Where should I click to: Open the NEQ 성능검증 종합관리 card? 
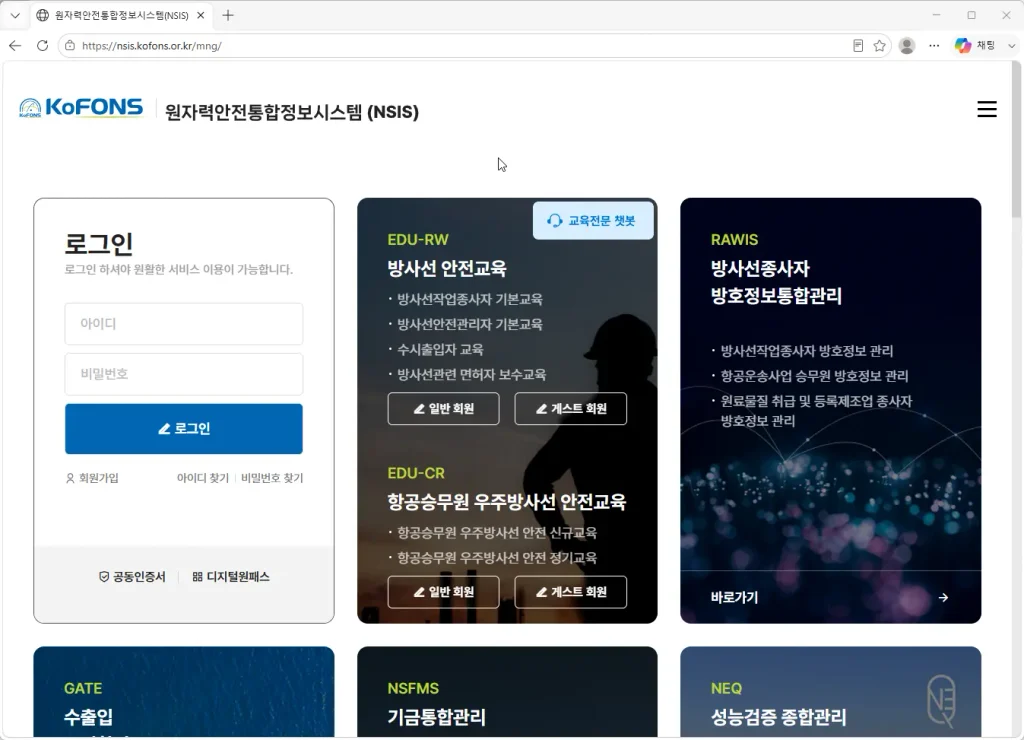pos(831,692)
